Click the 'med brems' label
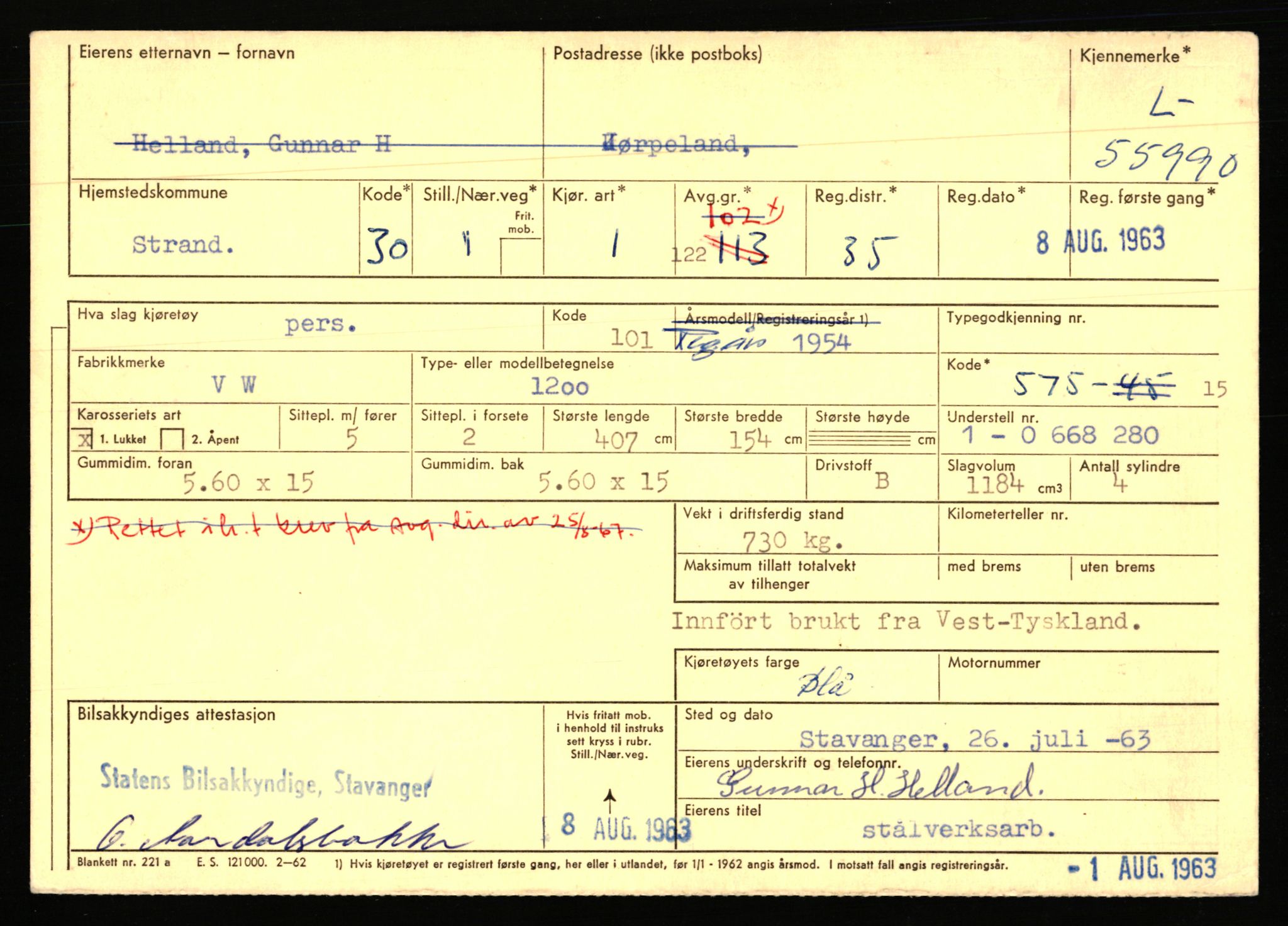This screenshot has height=926, width=1288. click(x=984, y=566)
